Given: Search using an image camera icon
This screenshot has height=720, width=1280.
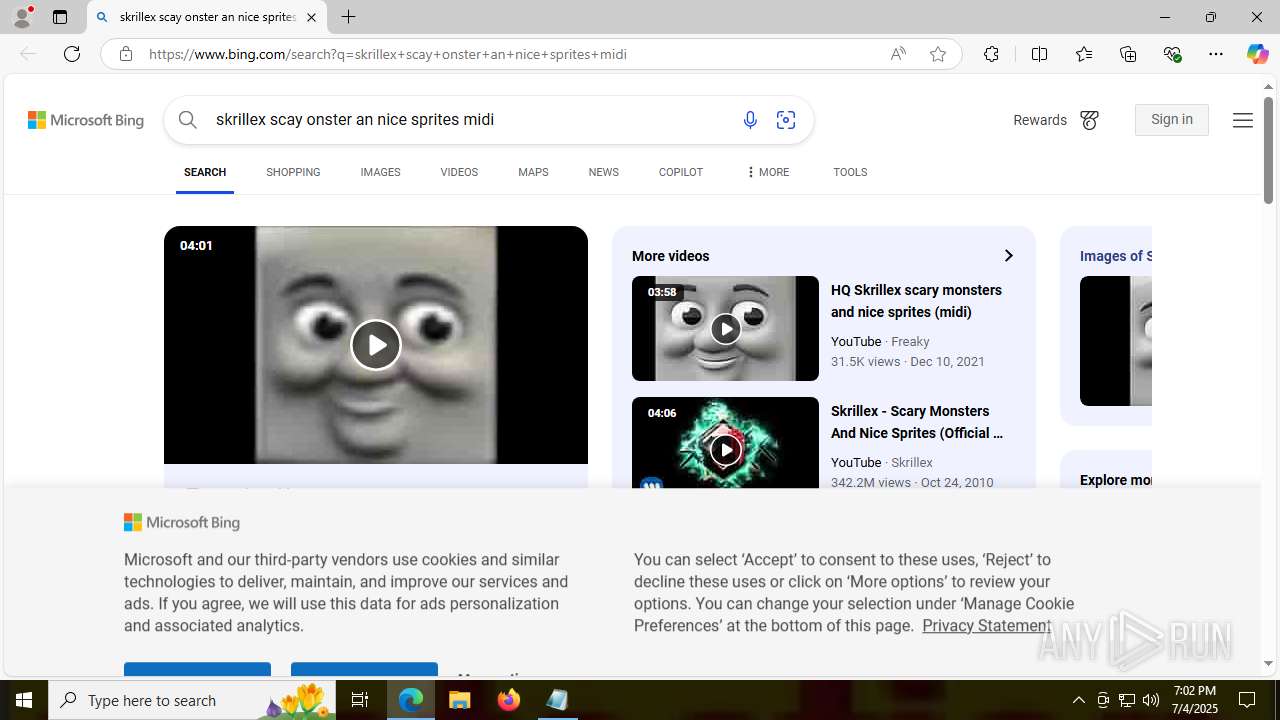Looking at the screenshot, I should pyautogui.click(x=786, y=120).
